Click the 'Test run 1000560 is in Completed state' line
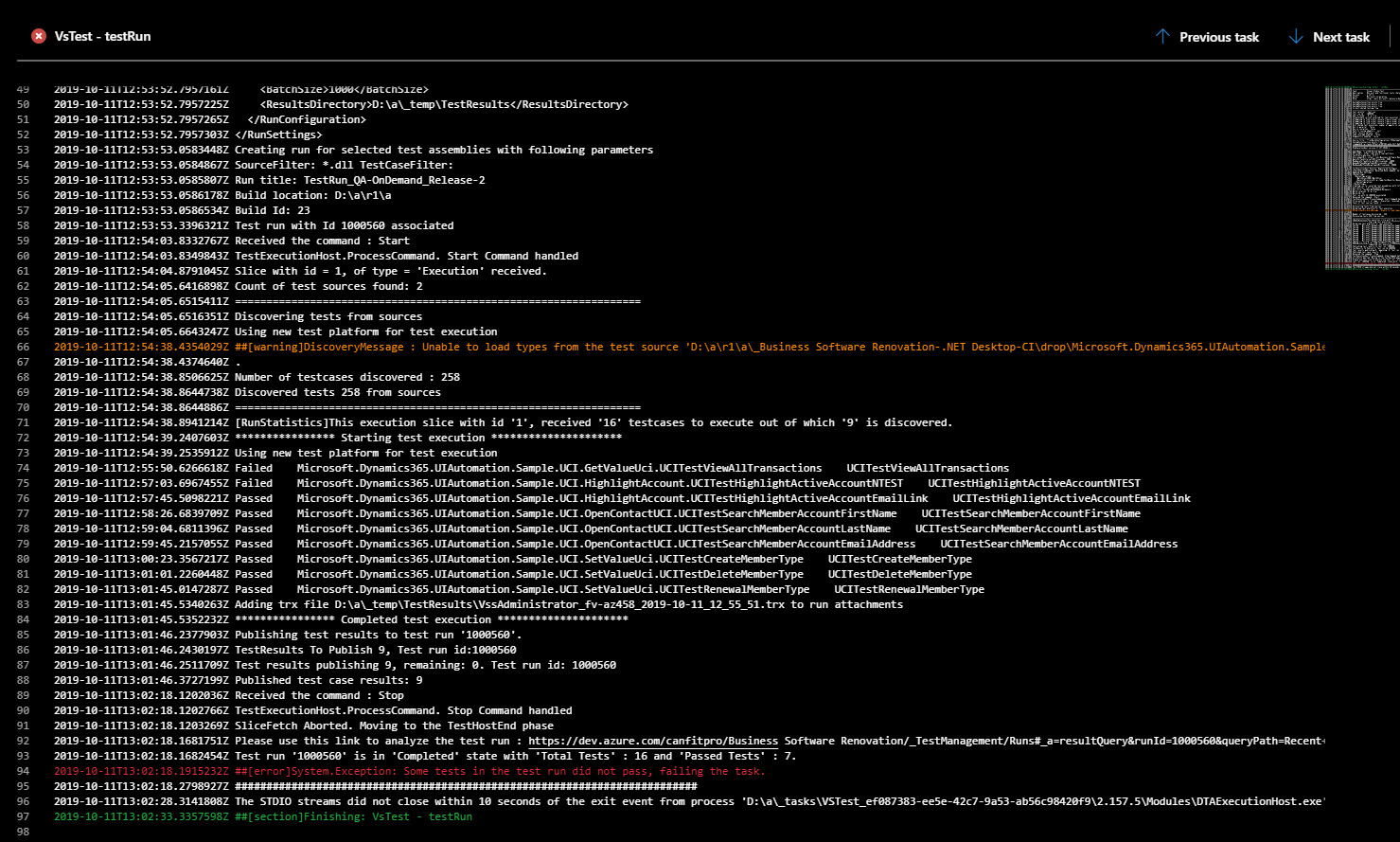Image resolution: width=1400 pixels, height=842 pixels. coord(425,756)
